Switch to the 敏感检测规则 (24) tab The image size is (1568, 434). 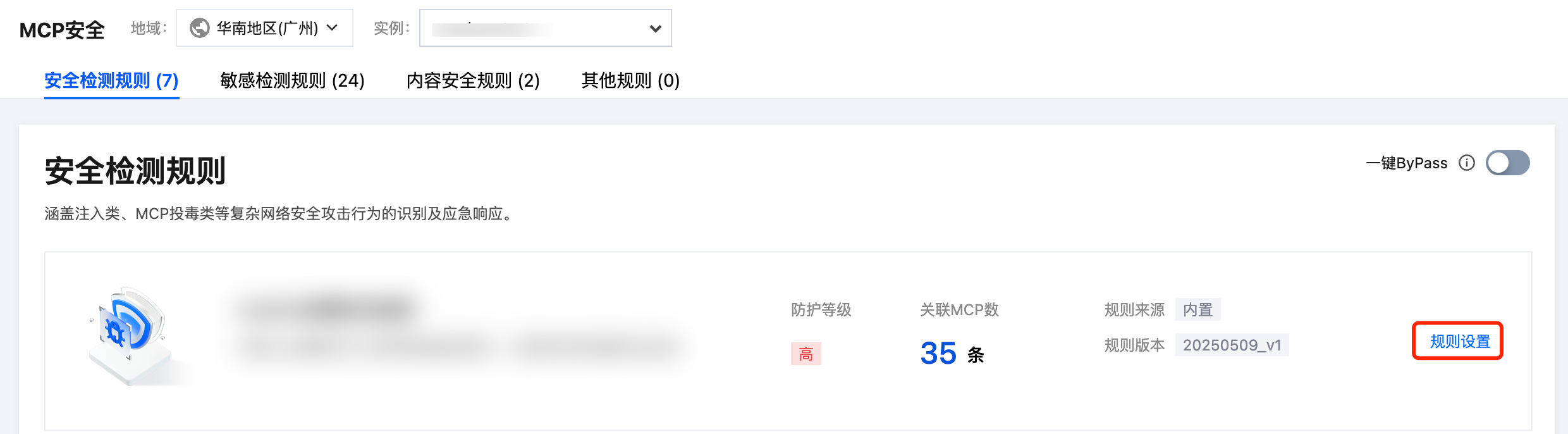coord(292,80)
